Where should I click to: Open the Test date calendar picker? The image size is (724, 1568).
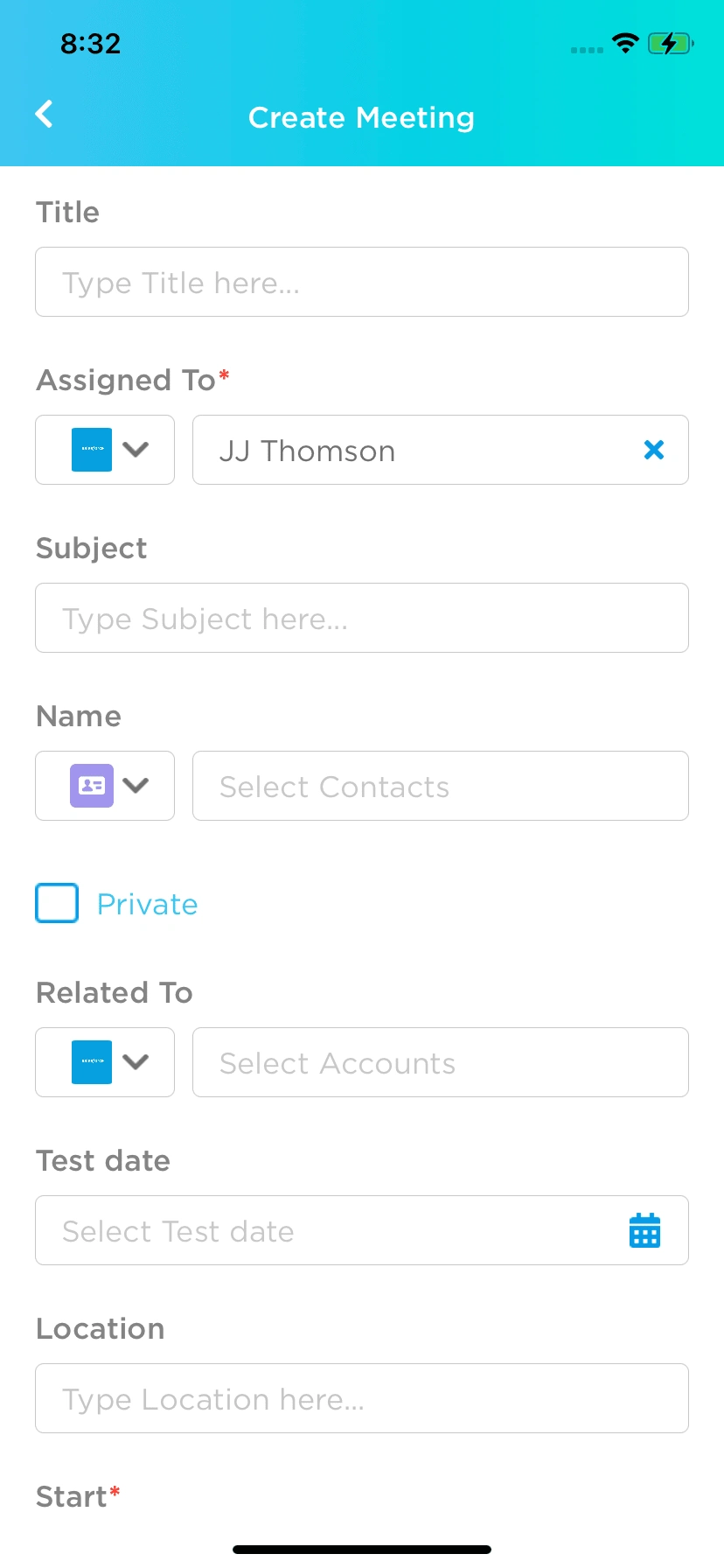click(x=644, y=1230)
